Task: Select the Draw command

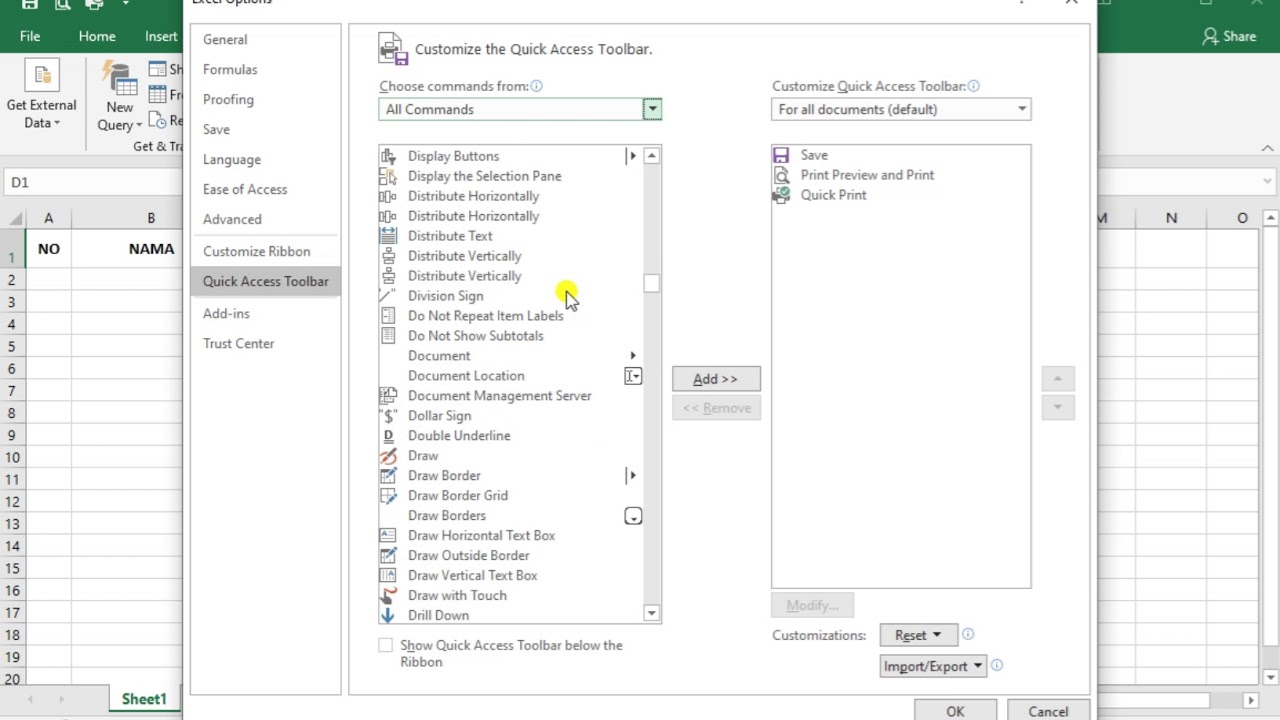Action: [510, 456]
